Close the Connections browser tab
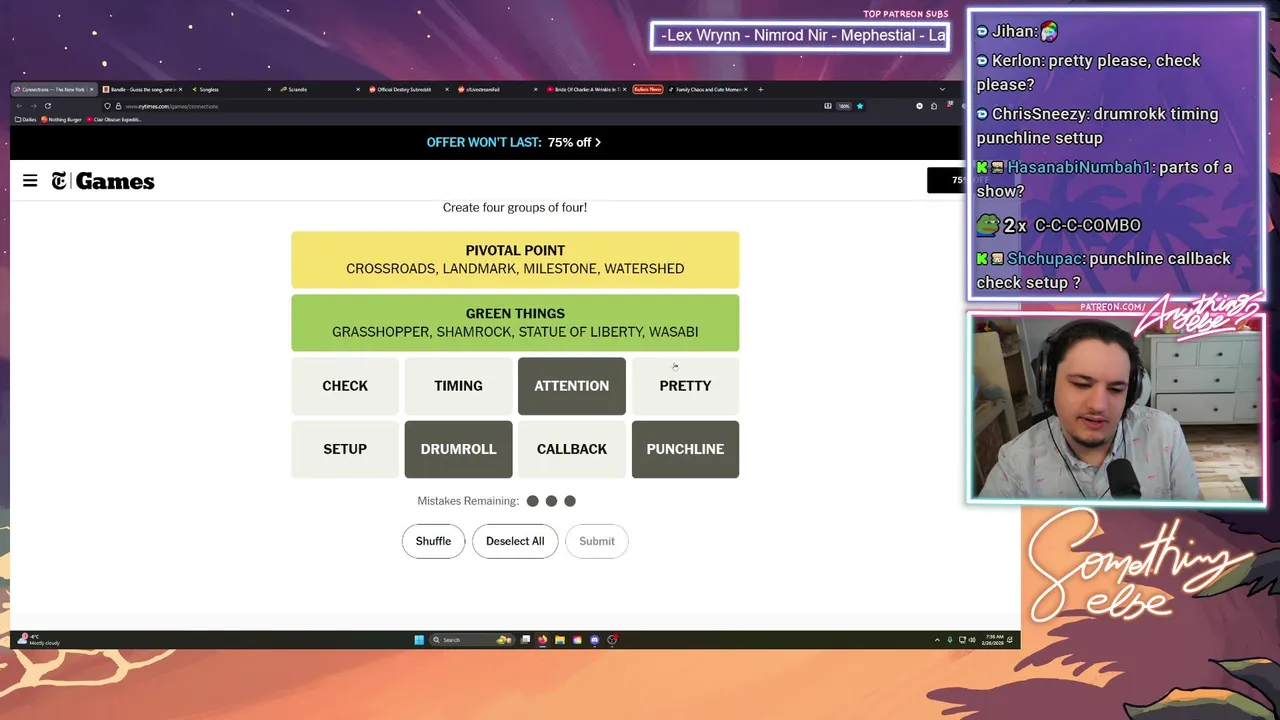 pos(91,89)
